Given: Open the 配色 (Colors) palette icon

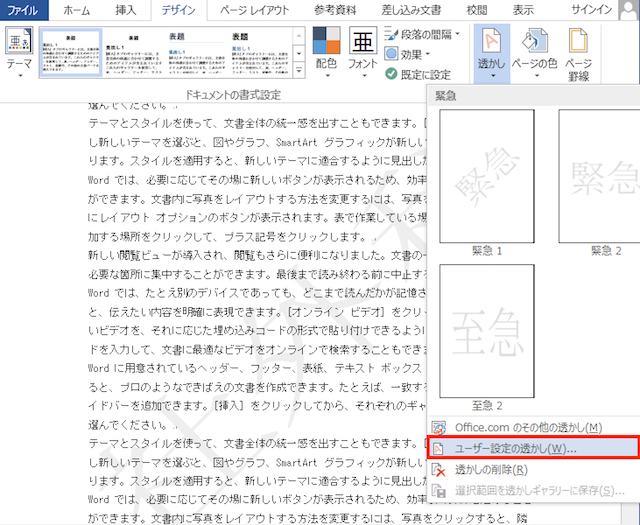Looking at the screenshot, I should coord(326,41).
